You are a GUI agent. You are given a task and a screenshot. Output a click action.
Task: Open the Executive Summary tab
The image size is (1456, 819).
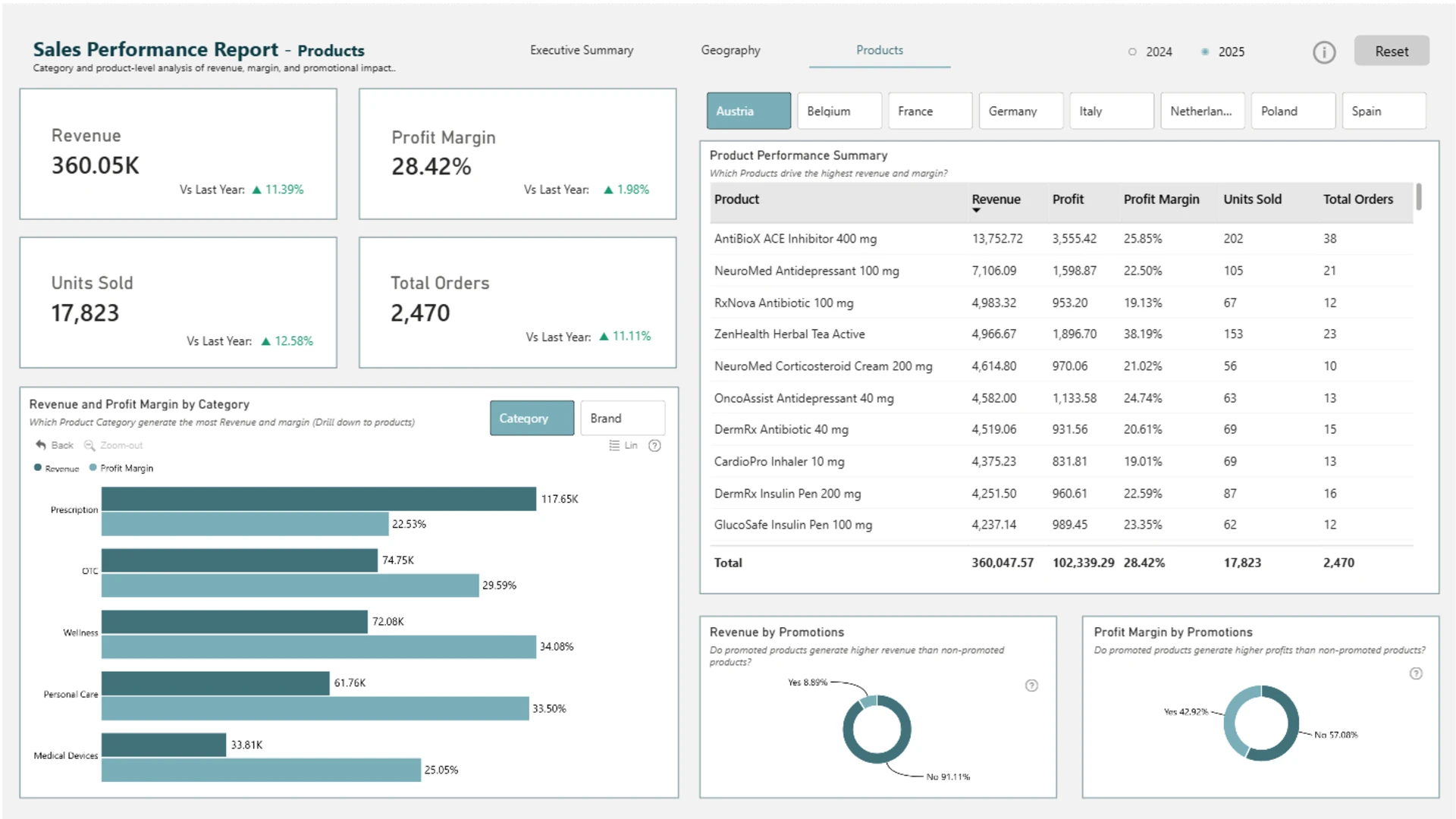click(582, 50)
